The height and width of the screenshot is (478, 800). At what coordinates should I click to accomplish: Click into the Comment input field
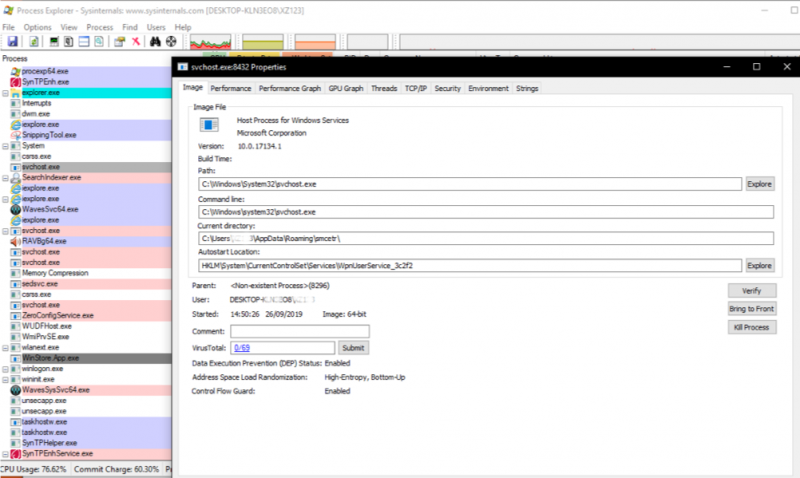point(300,332)
